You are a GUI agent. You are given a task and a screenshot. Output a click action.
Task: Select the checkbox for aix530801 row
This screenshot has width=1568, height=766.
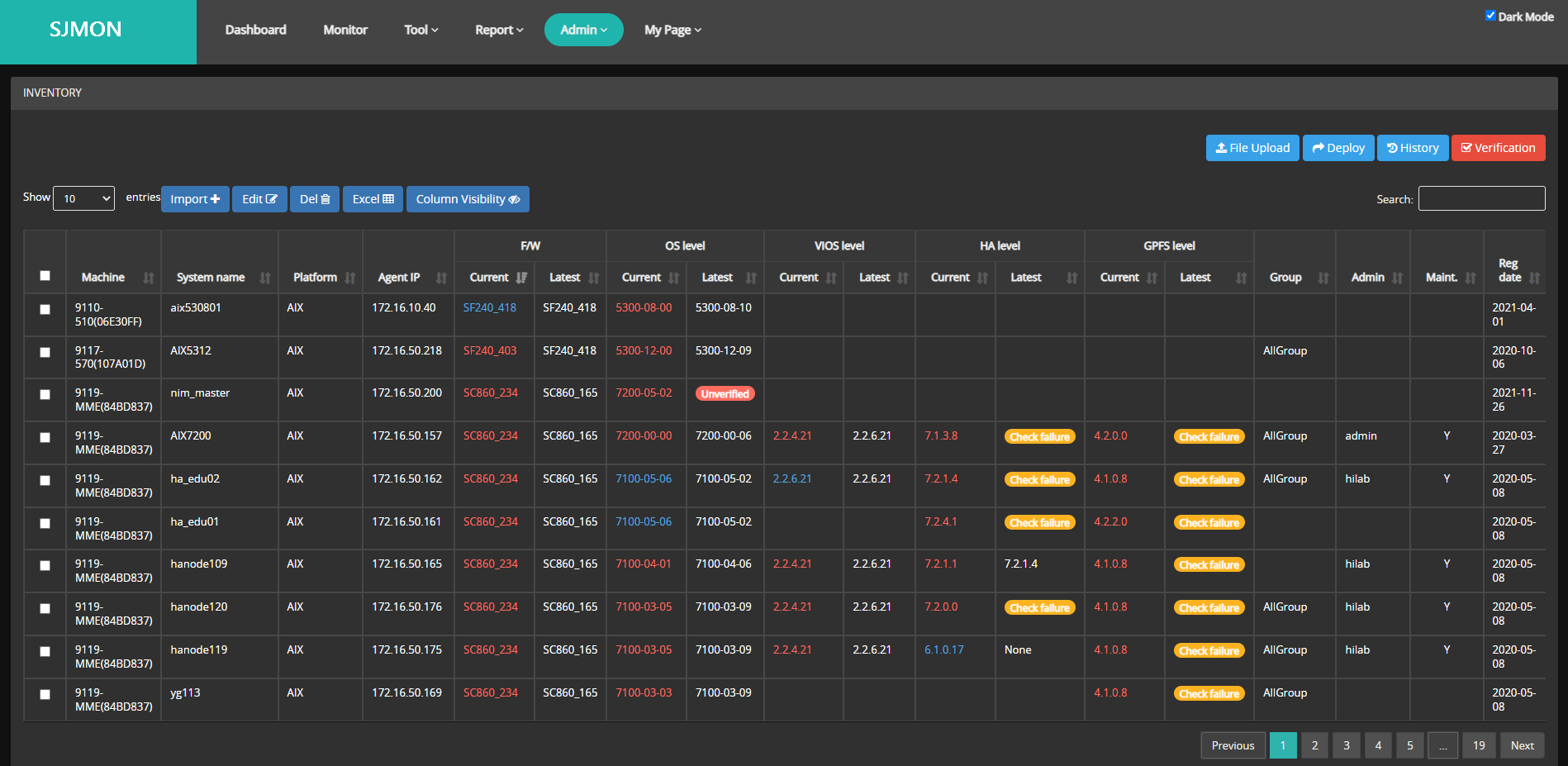[45, 309]
